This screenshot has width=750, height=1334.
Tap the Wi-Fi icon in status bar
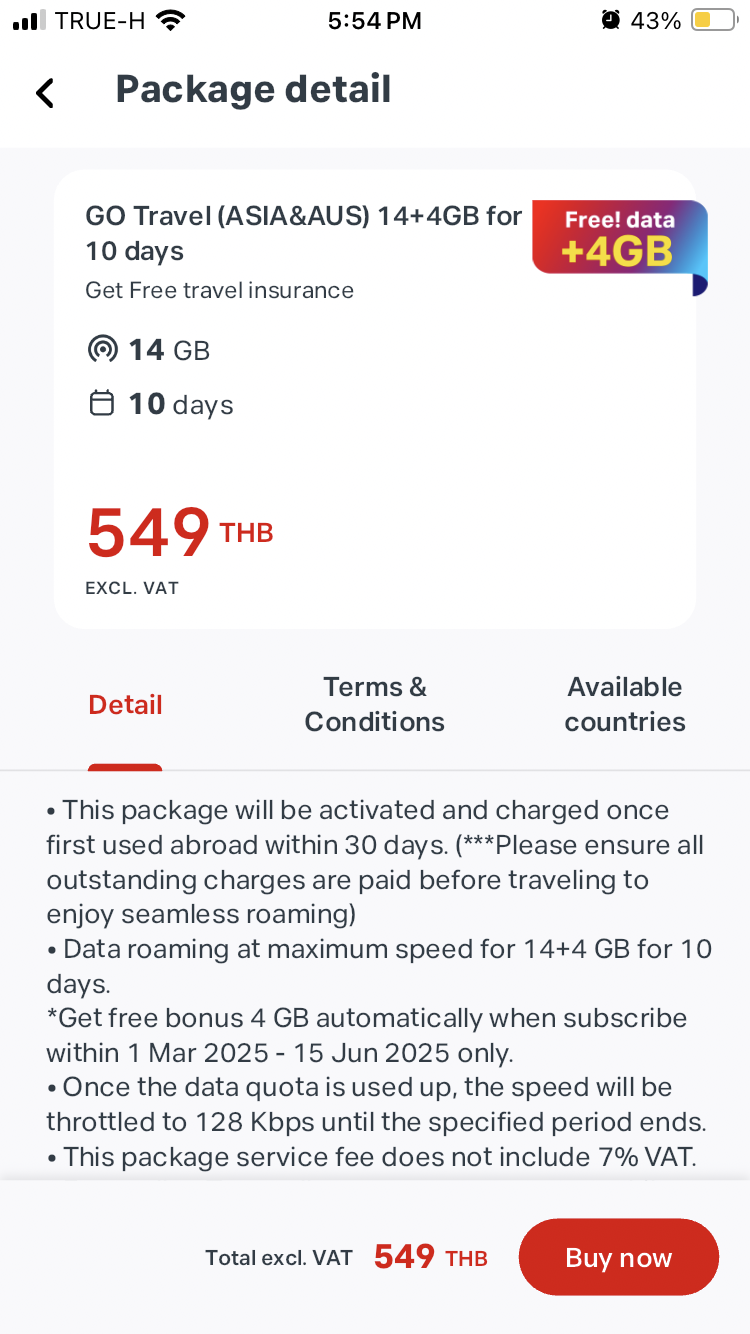[x=171, y=20]
